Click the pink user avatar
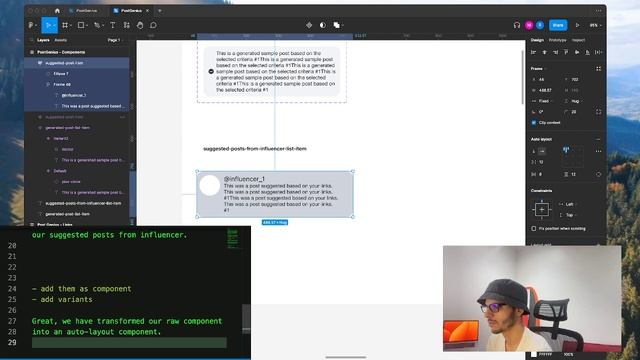Viewport: 640px width, 360px height. 529,25
